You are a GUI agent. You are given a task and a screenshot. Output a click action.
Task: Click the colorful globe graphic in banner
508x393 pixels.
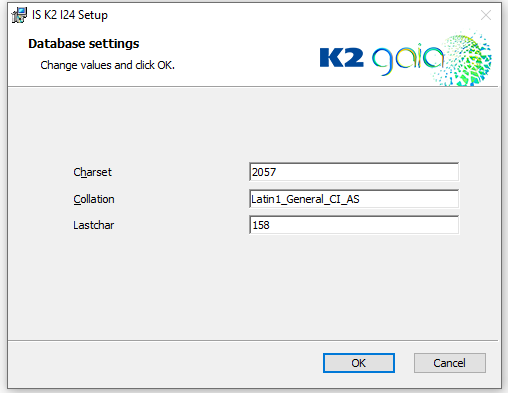tap(463, 58)
